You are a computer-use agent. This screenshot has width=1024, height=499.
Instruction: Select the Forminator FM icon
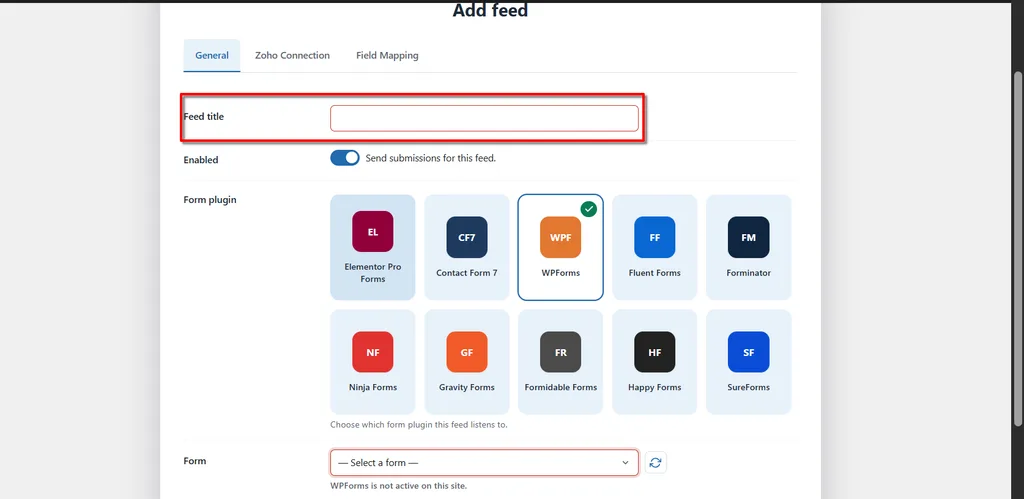click(748, 237)
